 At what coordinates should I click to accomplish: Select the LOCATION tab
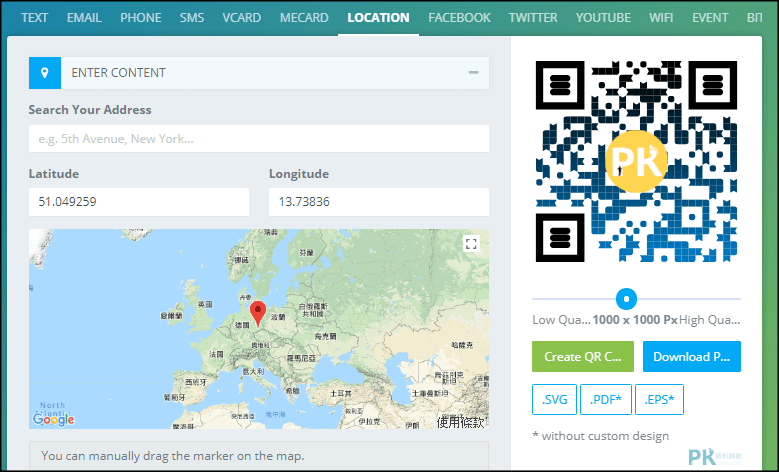tap(378, 17)
